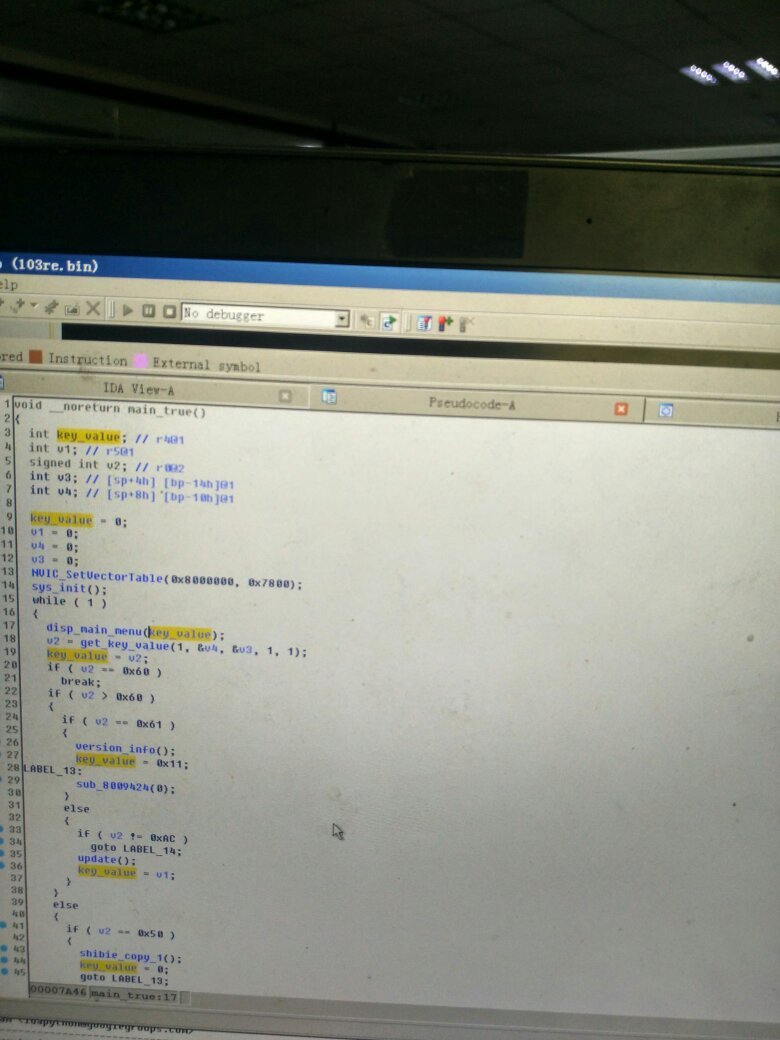
Task: Toggle breakpoint dot on line 44
Action: pos(4,960)
